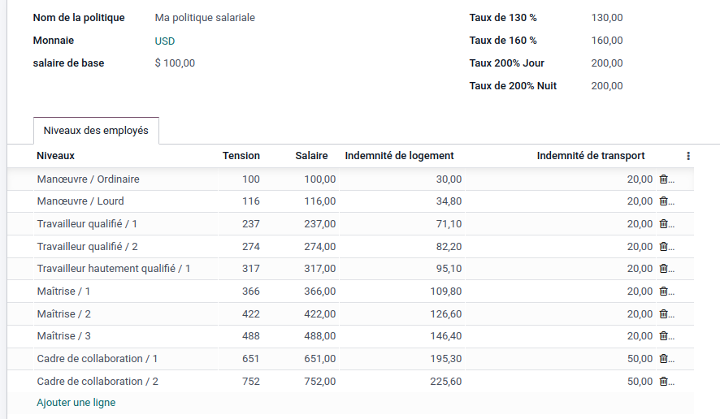Delete Cadre de collaboration / 2 row
The image size is (720, 419).
point(664,381)
